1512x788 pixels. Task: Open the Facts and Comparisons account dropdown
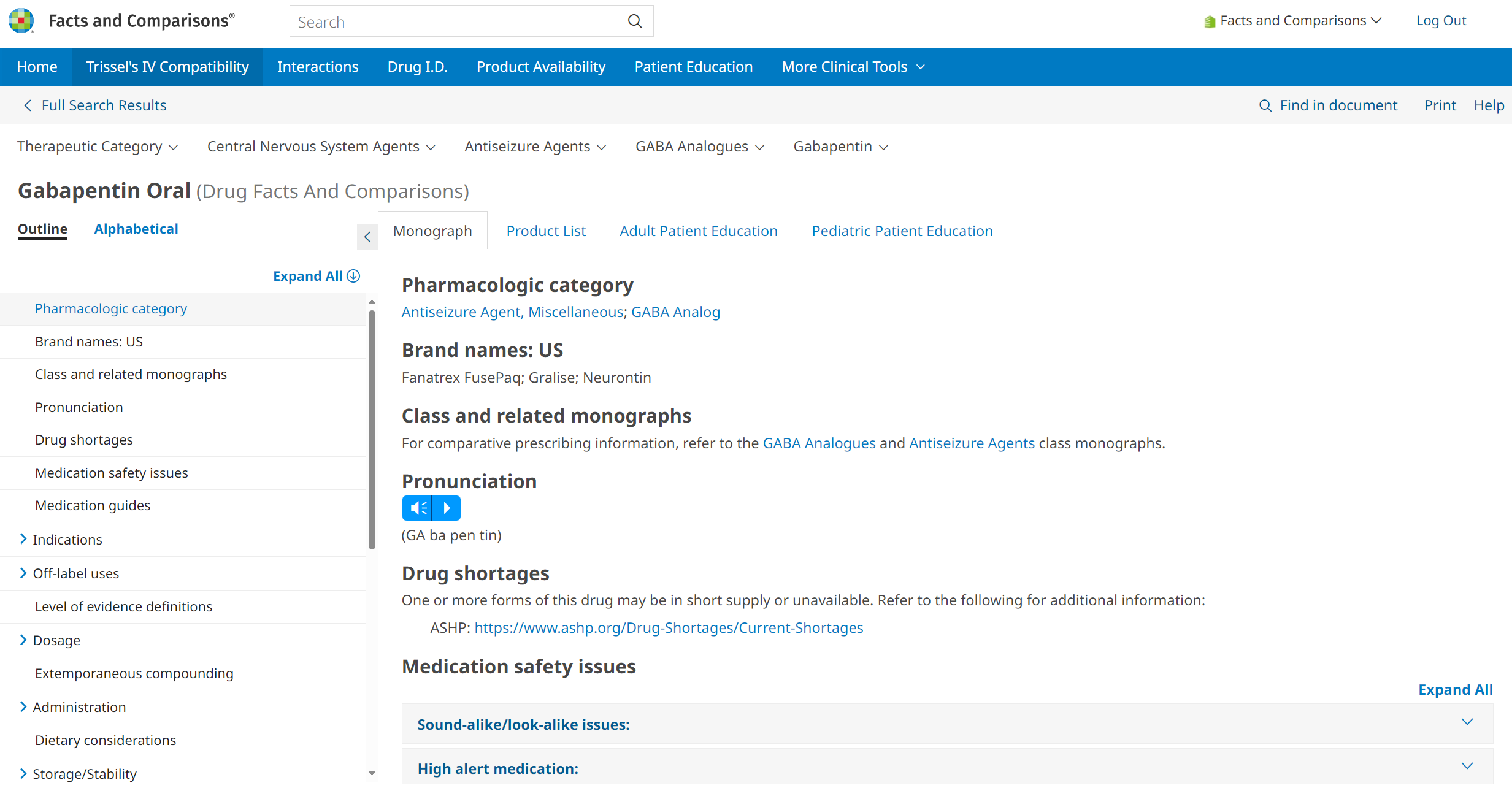[x=1293, y=21]
